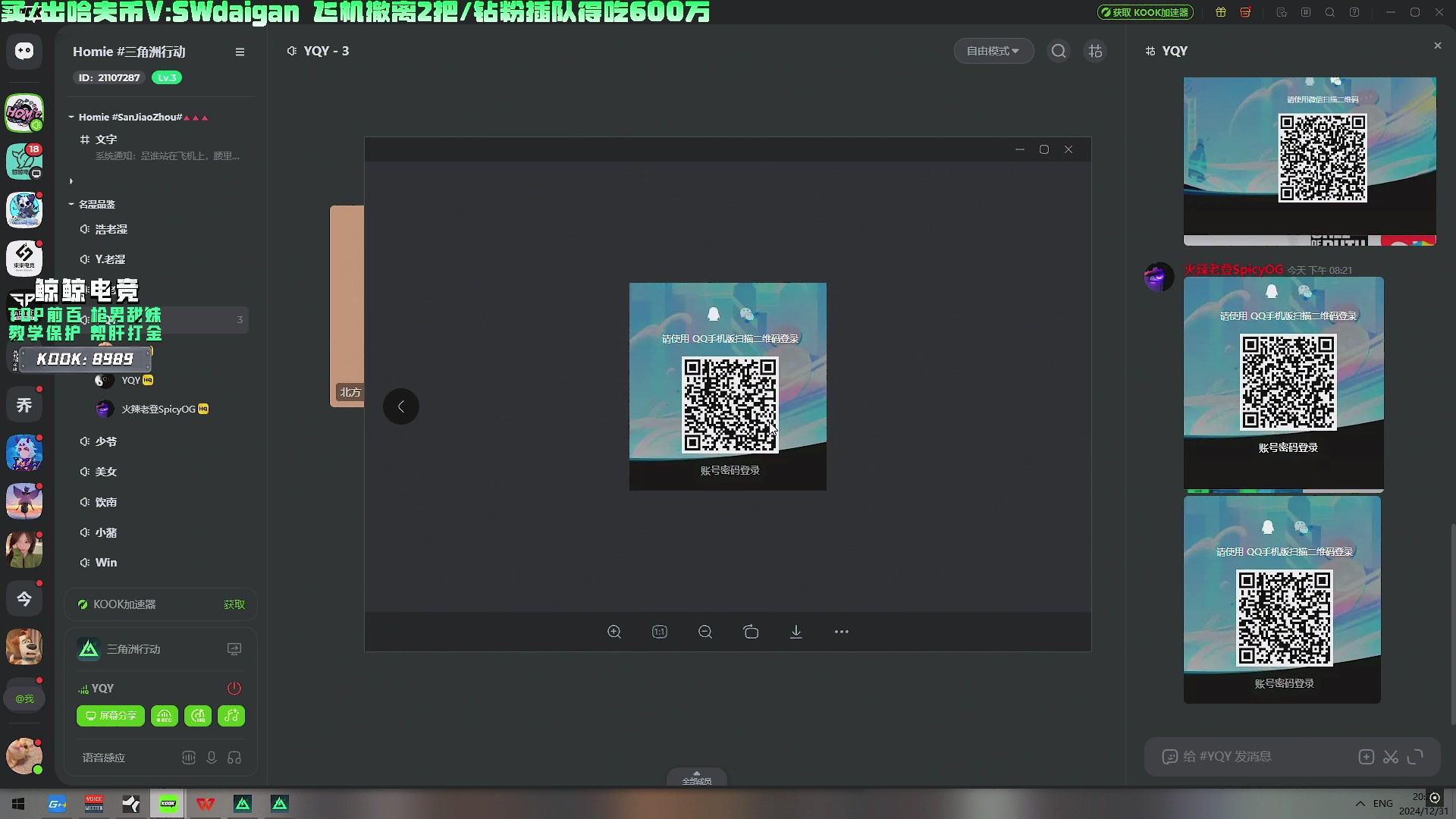Viewport: 1456px width, 819px height.
Task: Open the help question mark icon
Action: pyautogui.click(x=1354, y=12)
